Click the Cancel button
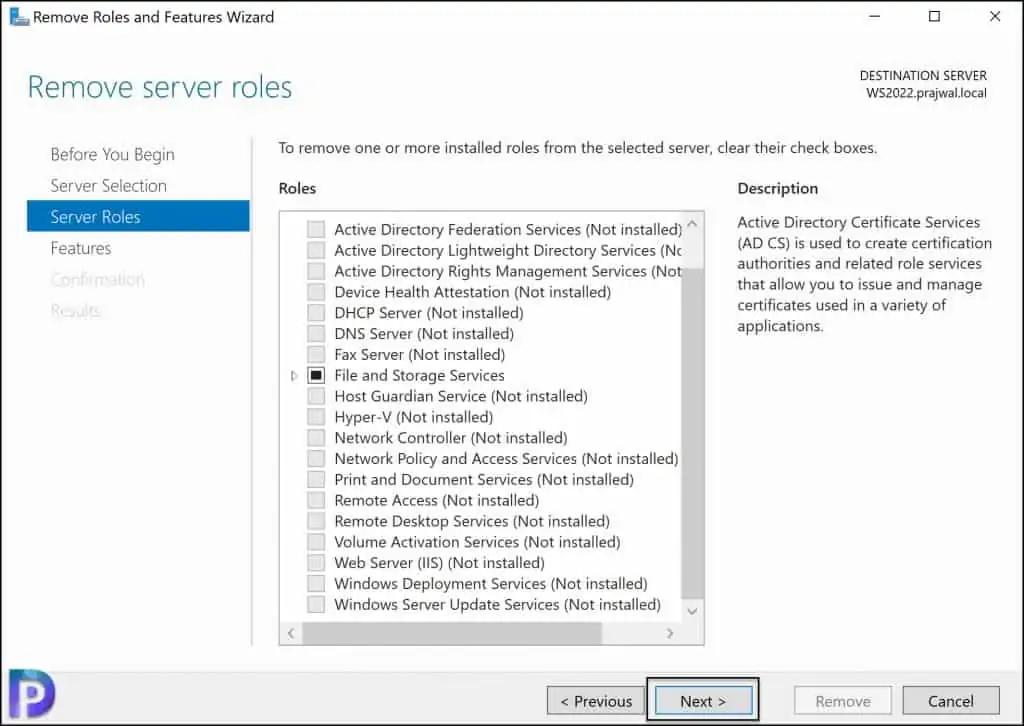This screenshot has width=1024, height=726. [951, 701]
